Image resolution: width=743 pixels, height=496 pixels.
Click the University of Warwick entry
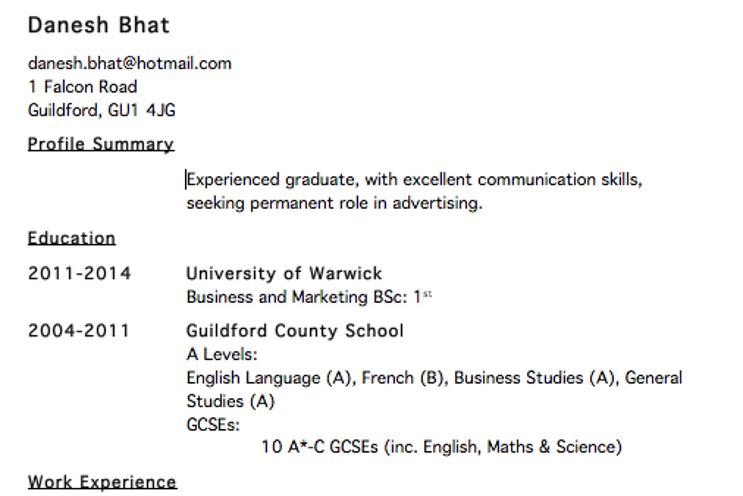[284, 273]
